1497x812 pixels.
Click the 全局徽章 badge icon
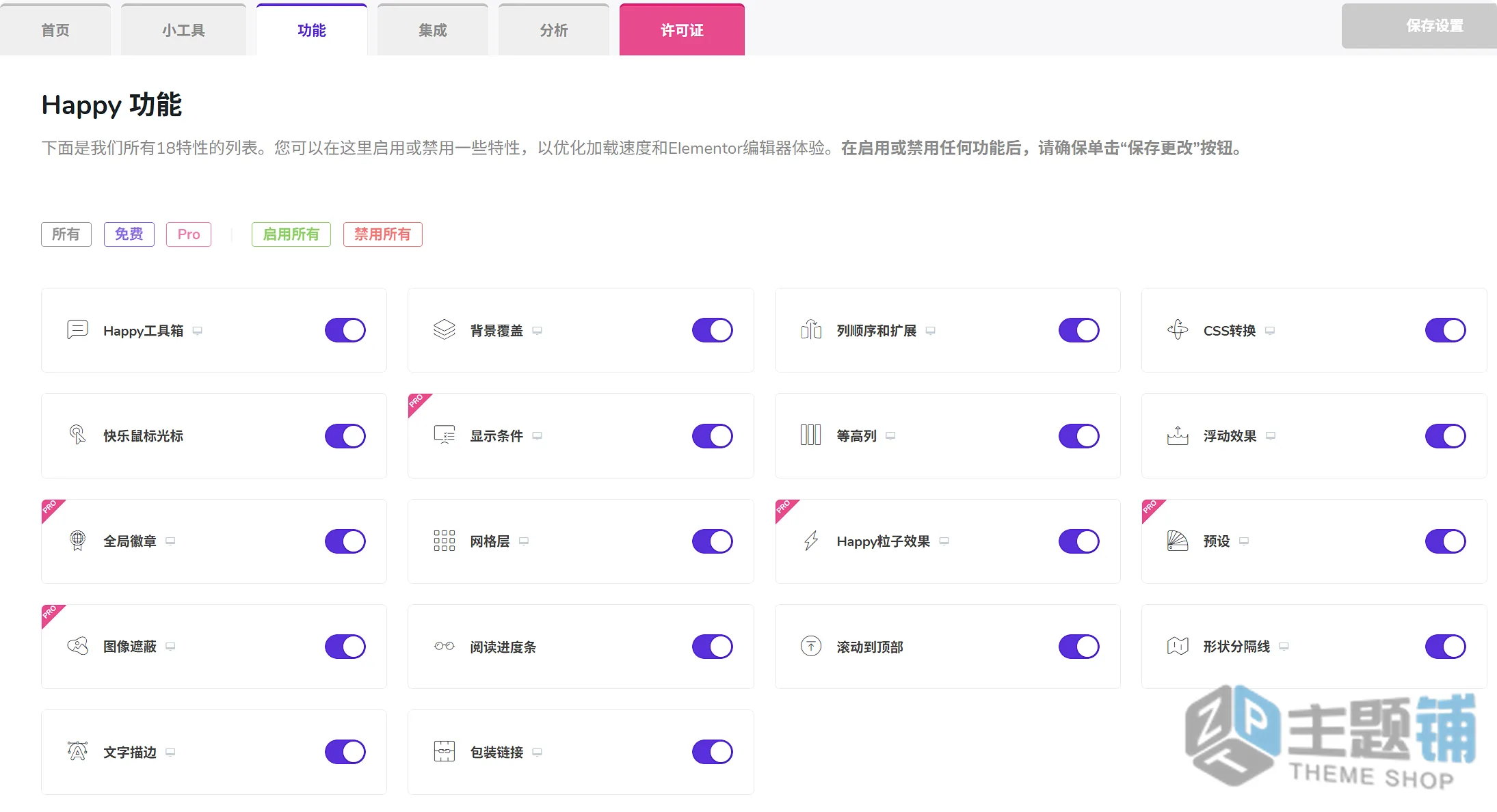pos(77,541)
